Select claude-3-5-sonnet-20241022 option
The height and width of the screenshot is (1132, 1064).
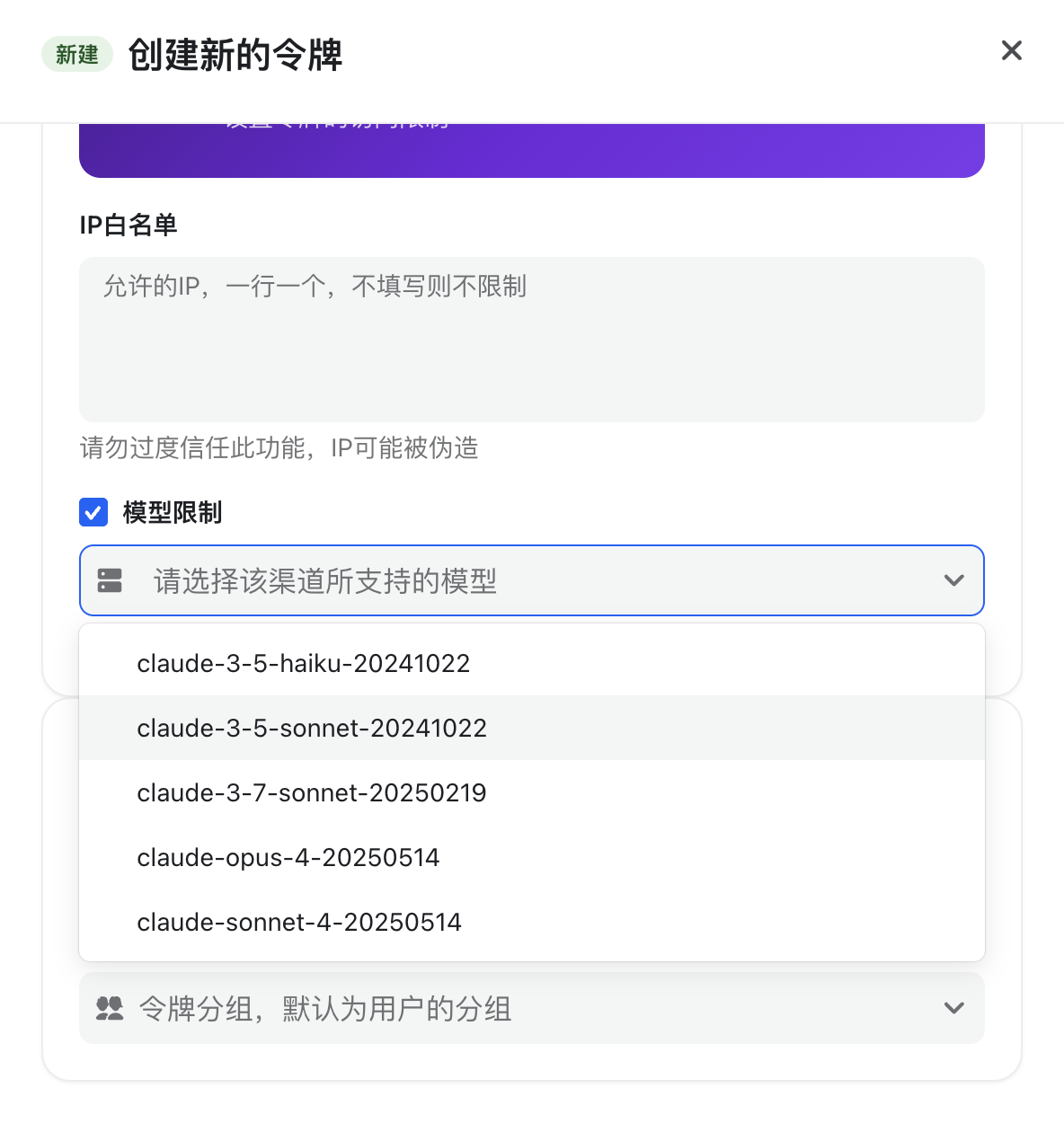point(532,728)
